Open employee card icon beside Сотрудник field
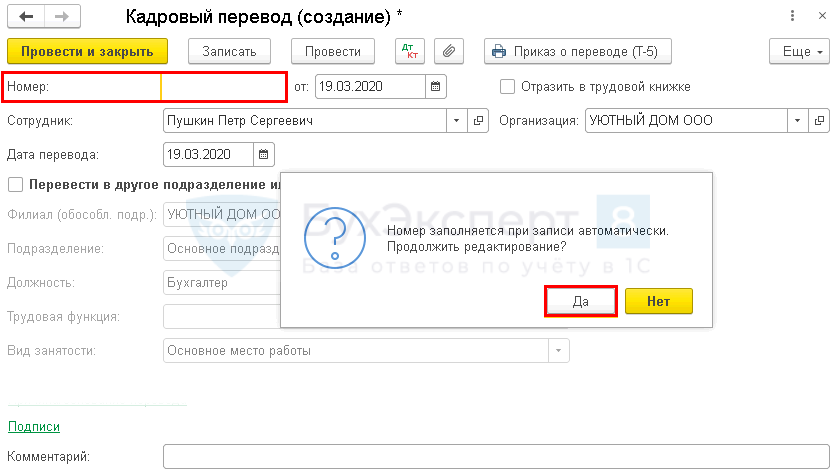This screenshot has height=473, width=836. (479, 120)
